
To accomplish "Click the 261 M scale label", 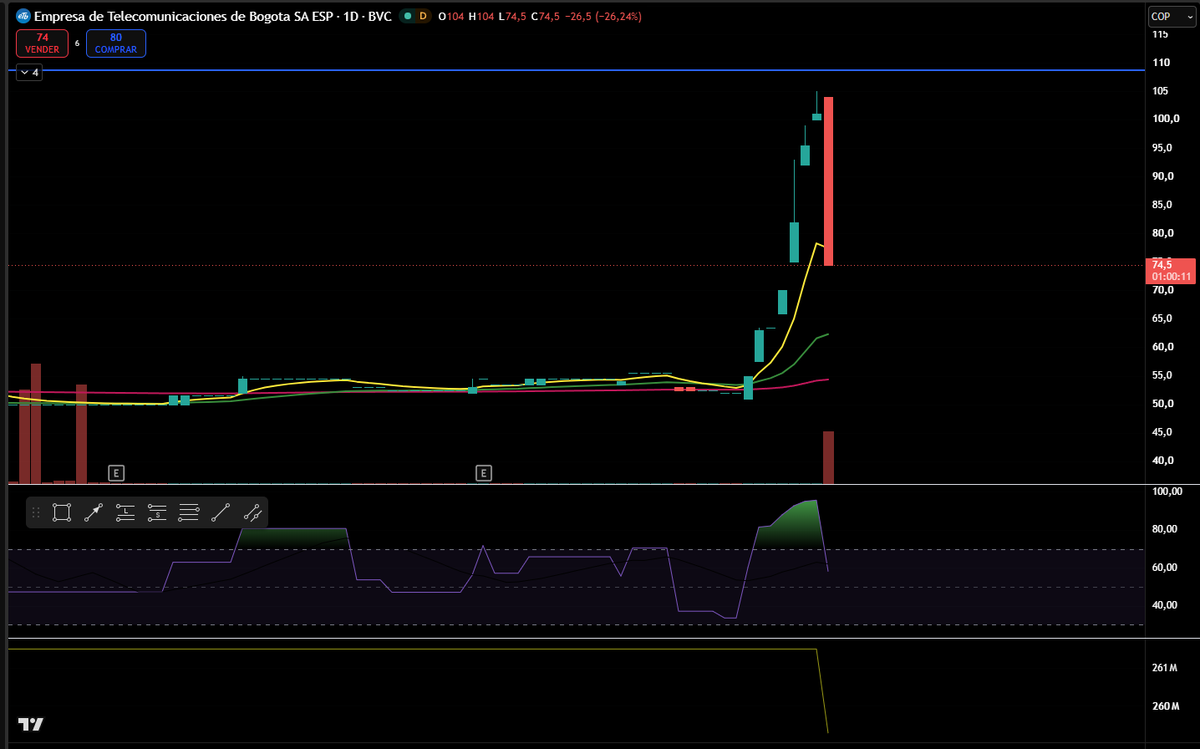I will pos(1165,668).
